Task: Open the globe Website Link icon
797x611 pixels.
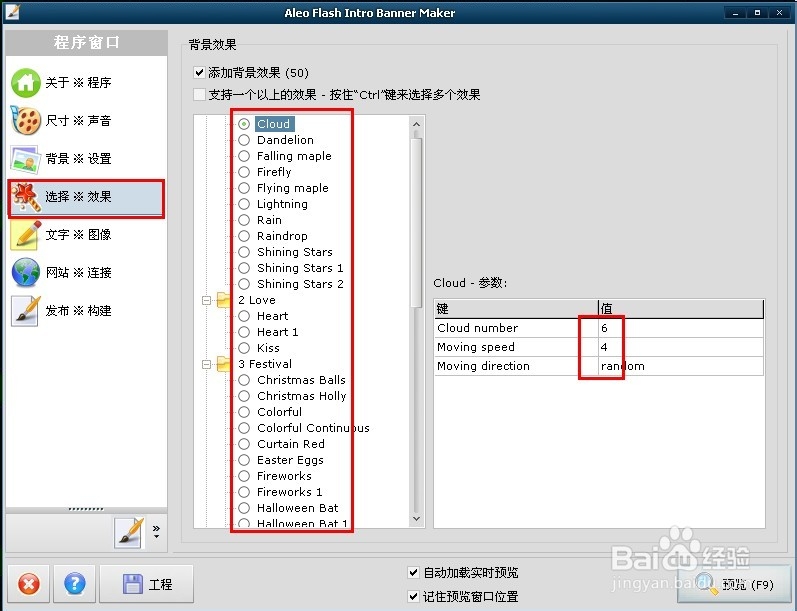Action: point(25,272)
